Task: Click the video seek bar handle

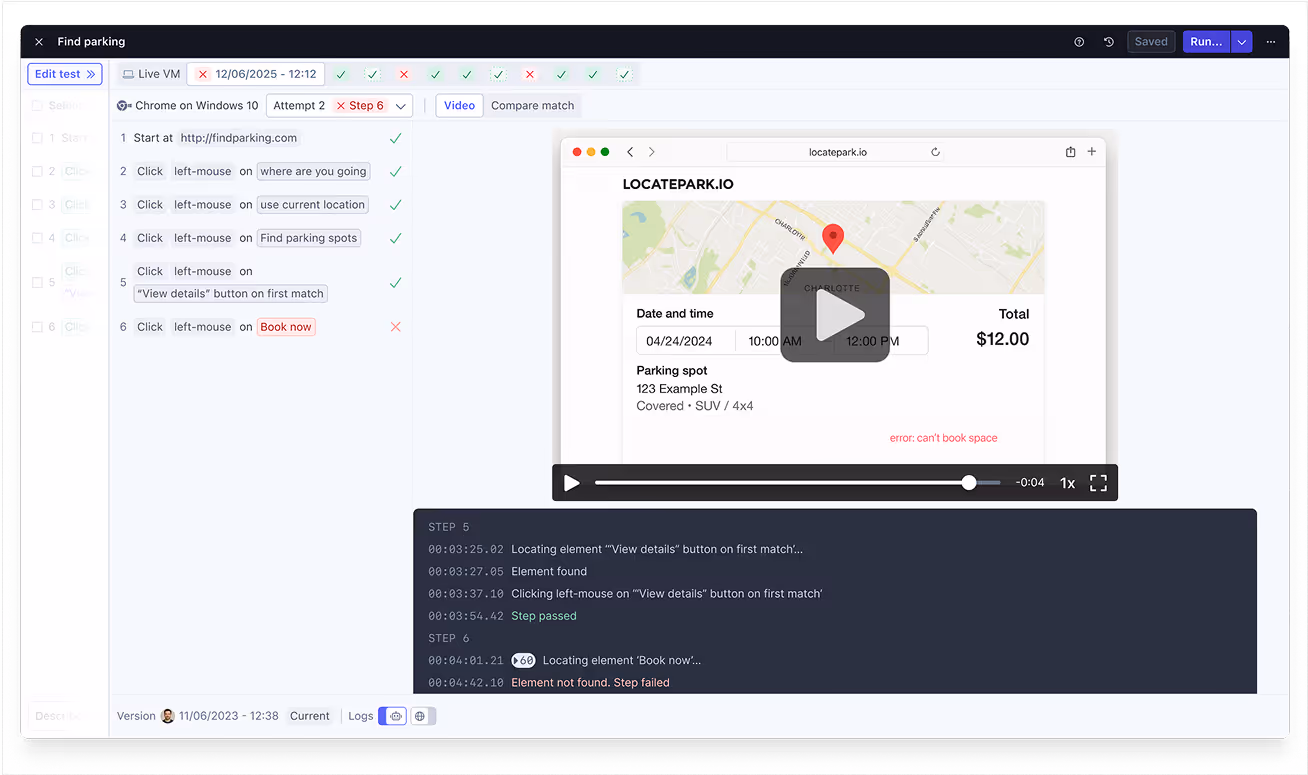Action: click(969, 483)
